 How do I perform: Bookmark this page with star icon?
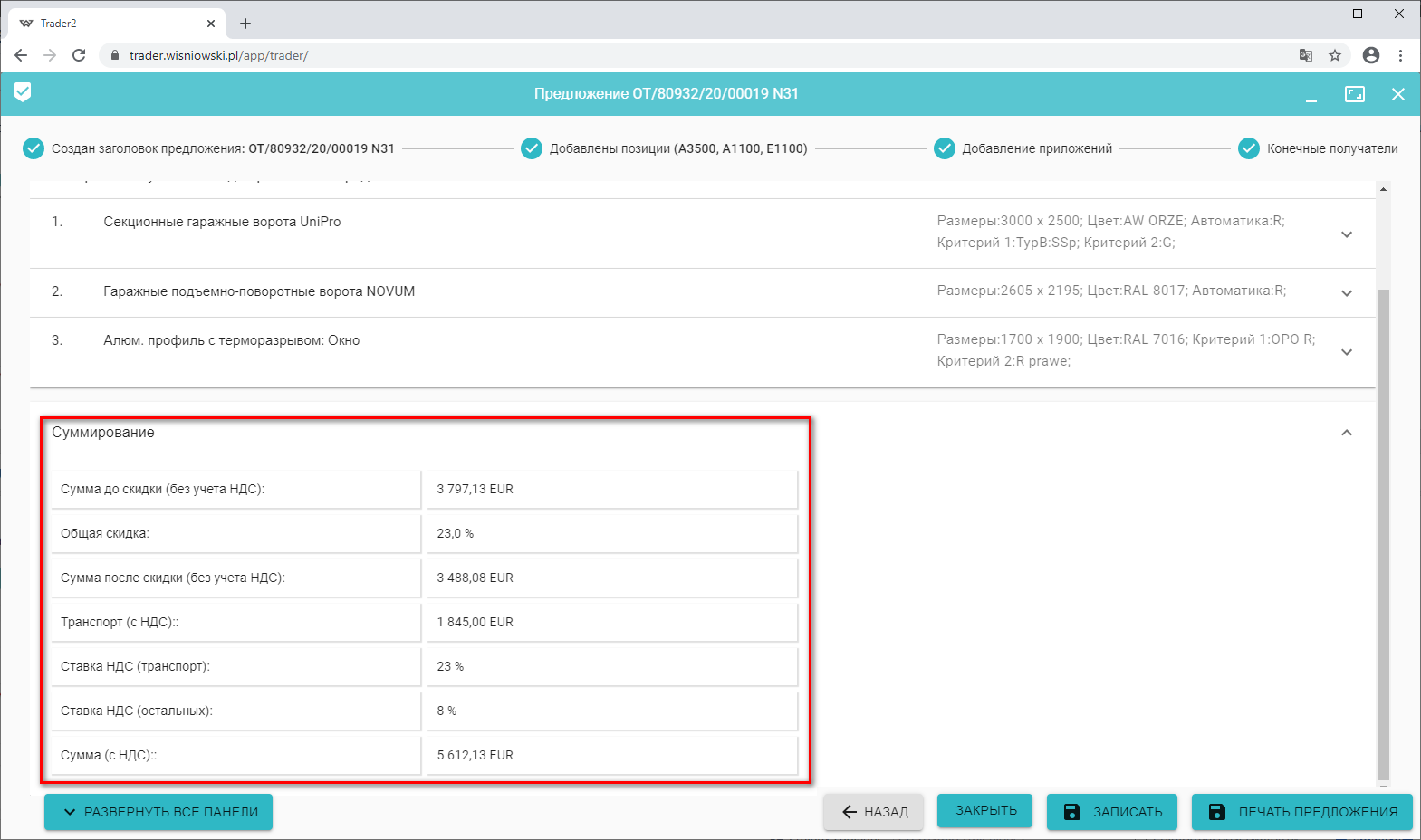click(x=1334, y=55)
